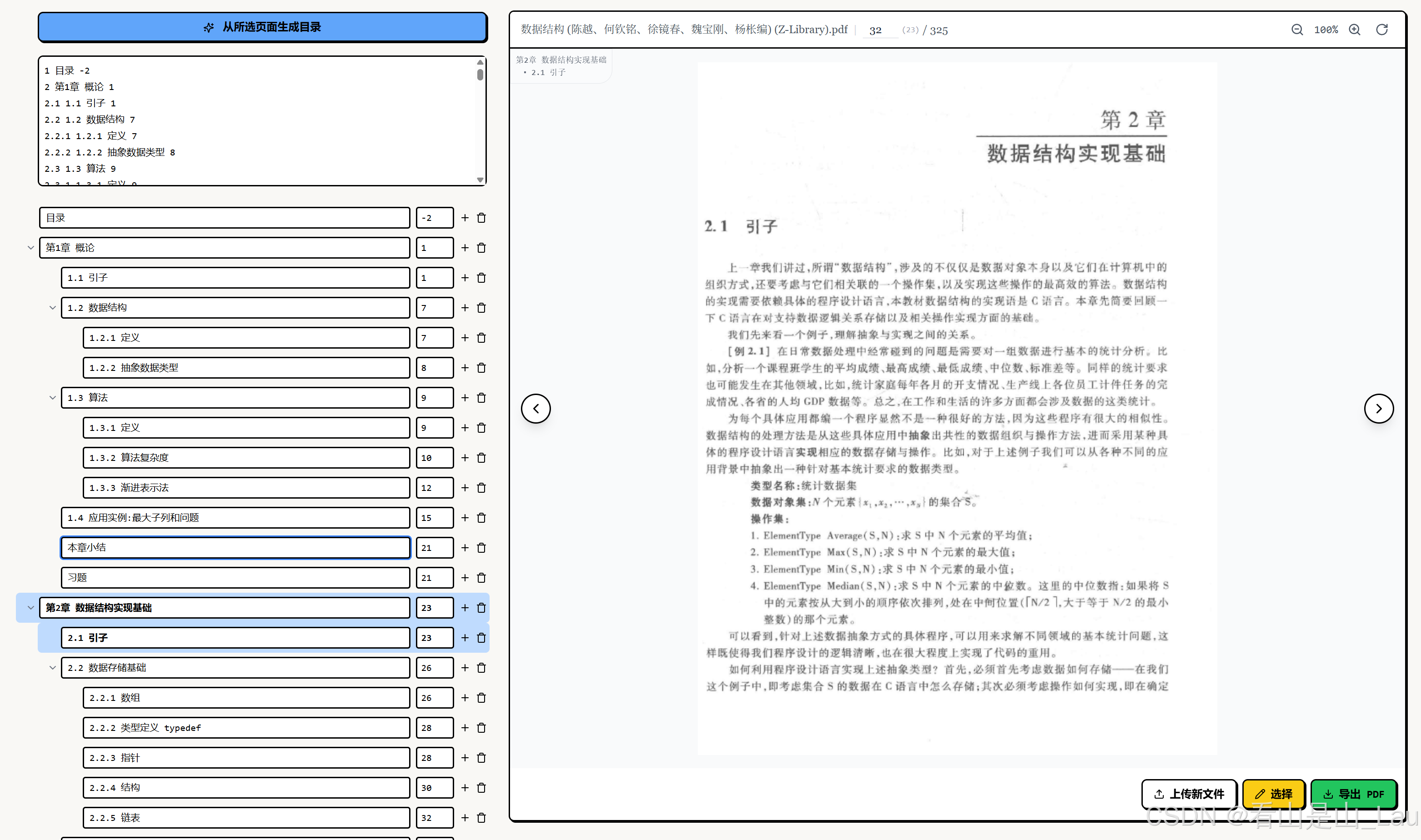Collapse the 第1章 概论 chapter

[30, 248]
